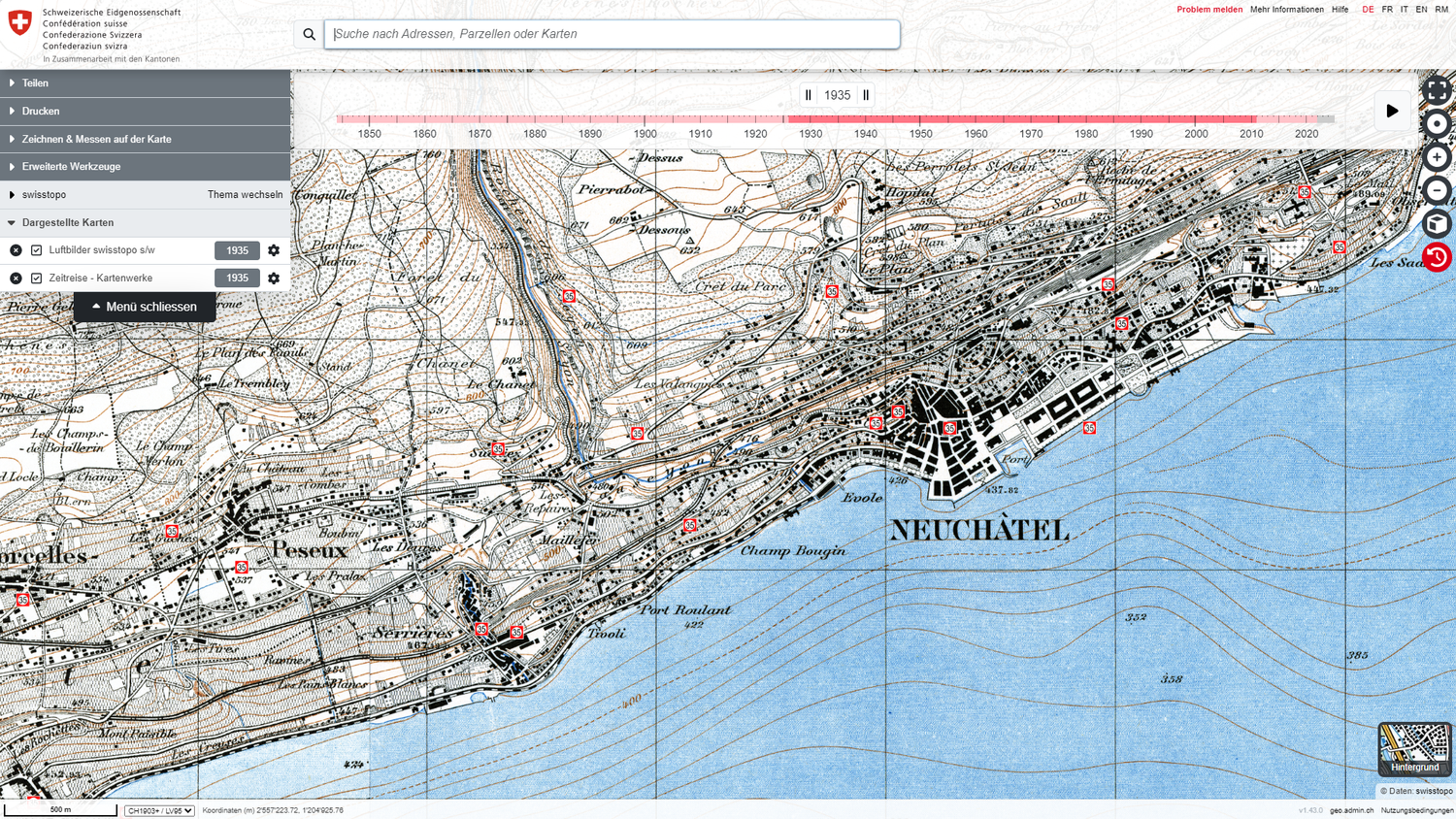Open the Hilfe menu item
Screen dimensions: 1456x819
click(1340, 9)
